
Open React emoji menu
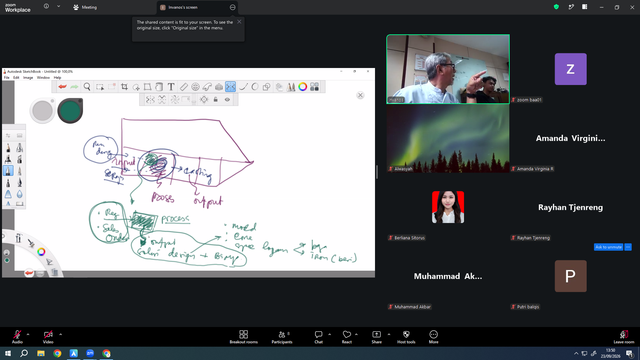coord(347,337)
